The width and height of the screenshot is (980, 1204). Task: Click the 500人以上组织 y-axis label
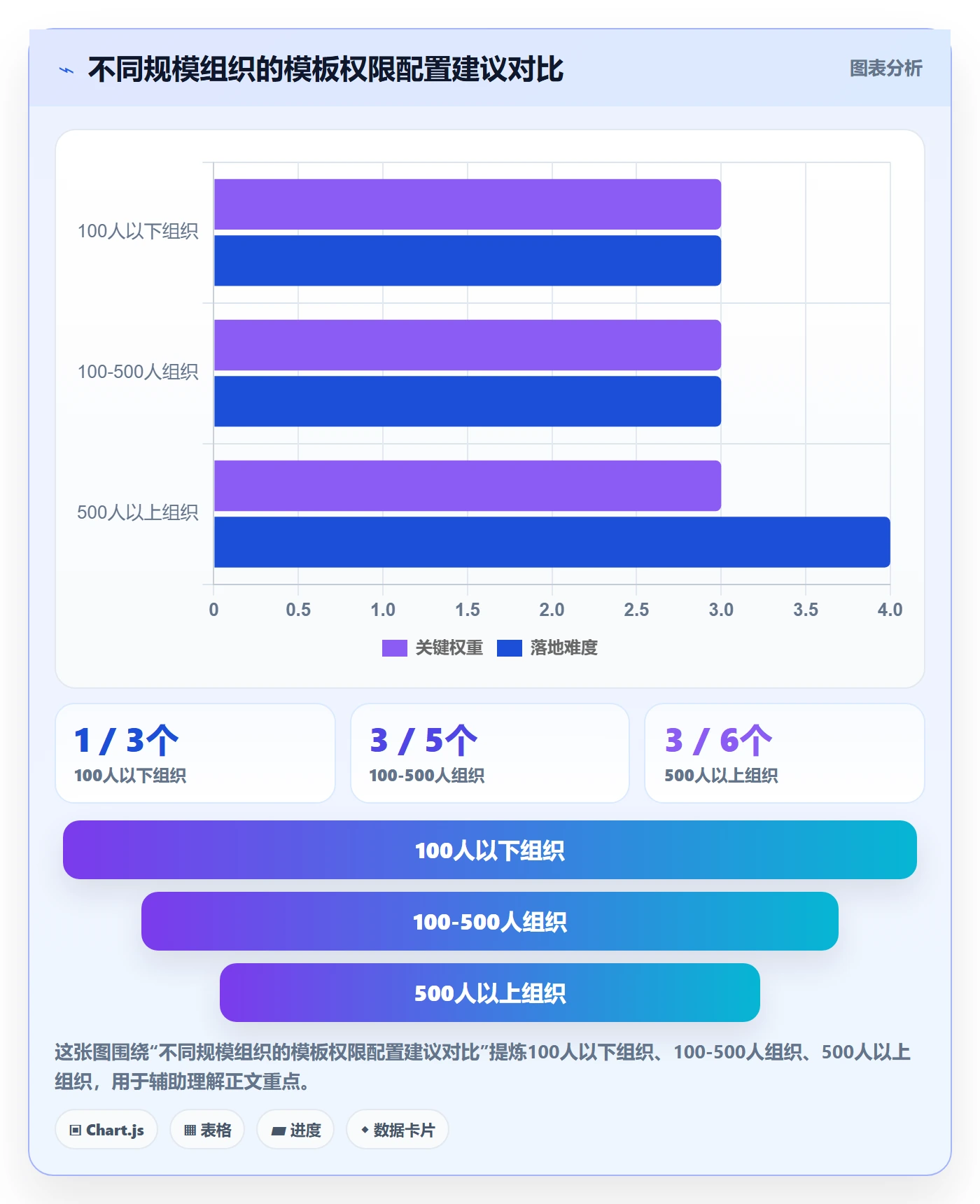pyautogui.click(x=138, y=512)
